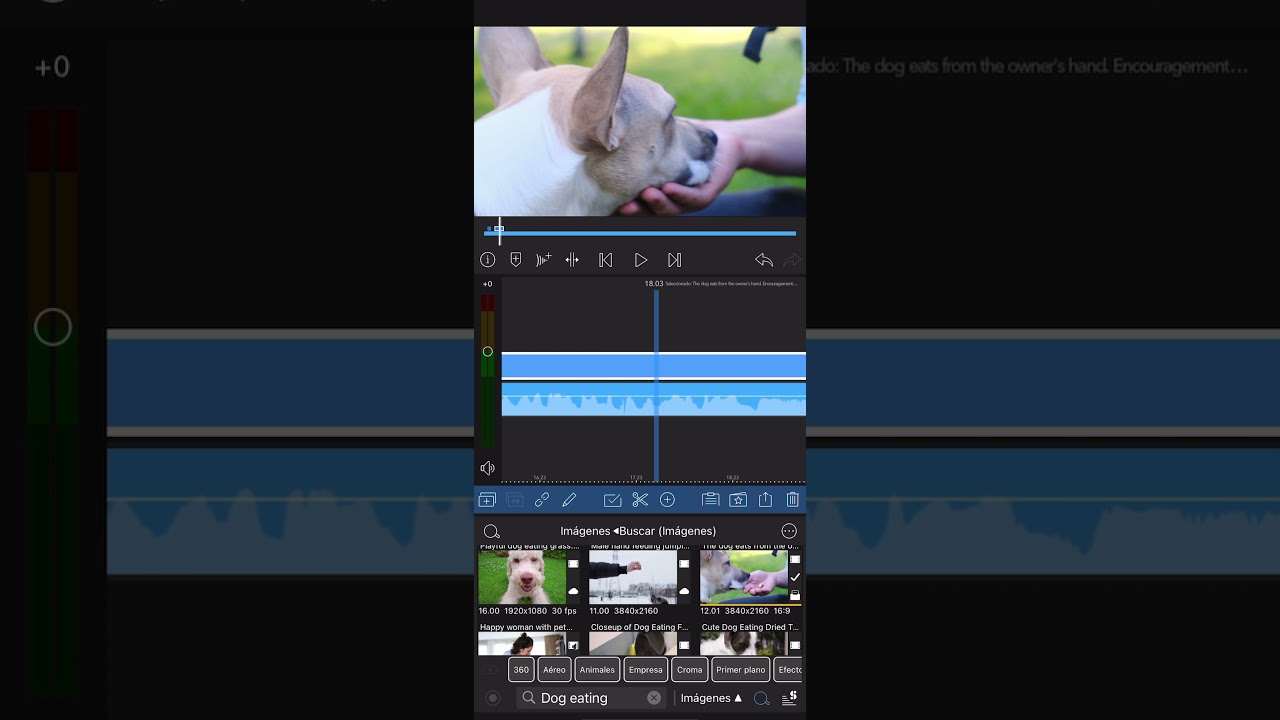The image size is (1280, 720).
Task: Download the Male hand feeding clip cloud icon
Action: point(684,592)
